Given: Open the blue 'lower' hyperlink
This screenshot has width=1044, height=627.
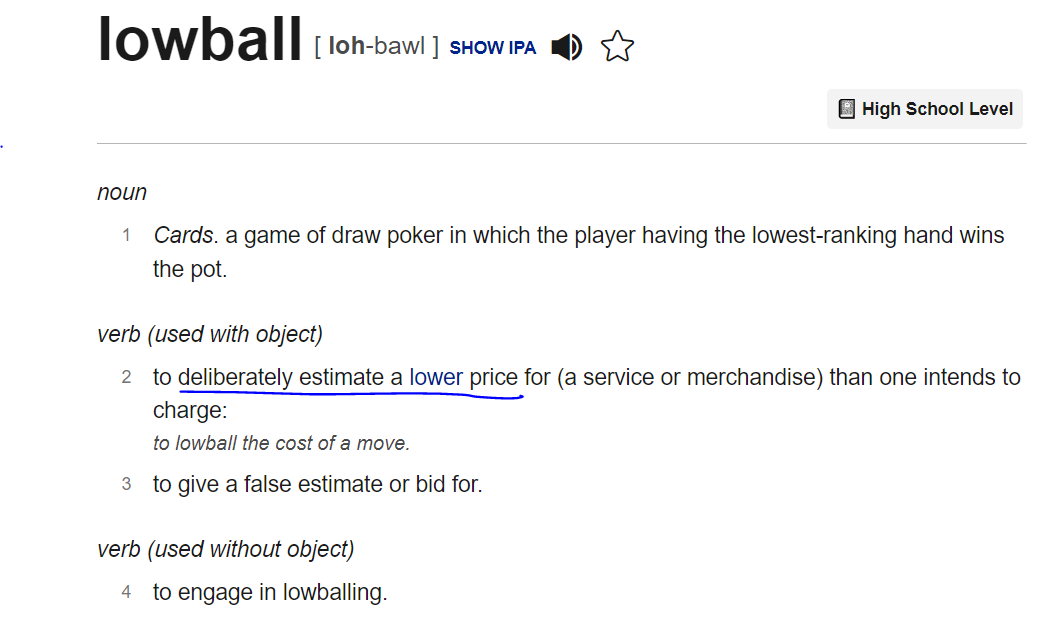Looking at the screenshot, I should 435,377.
